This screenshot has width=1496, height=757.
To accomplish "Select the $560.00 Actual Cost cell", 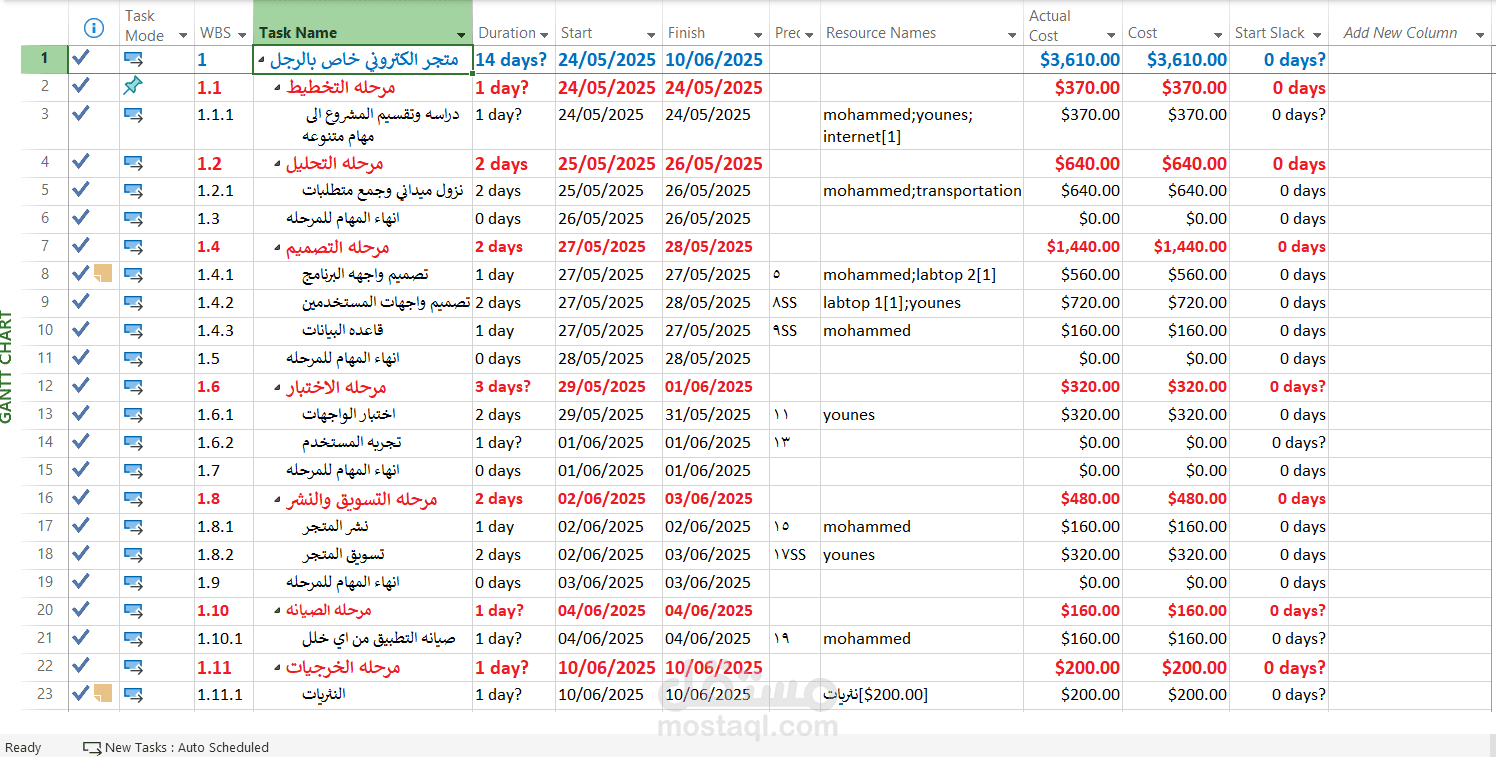I will 1075,274.
